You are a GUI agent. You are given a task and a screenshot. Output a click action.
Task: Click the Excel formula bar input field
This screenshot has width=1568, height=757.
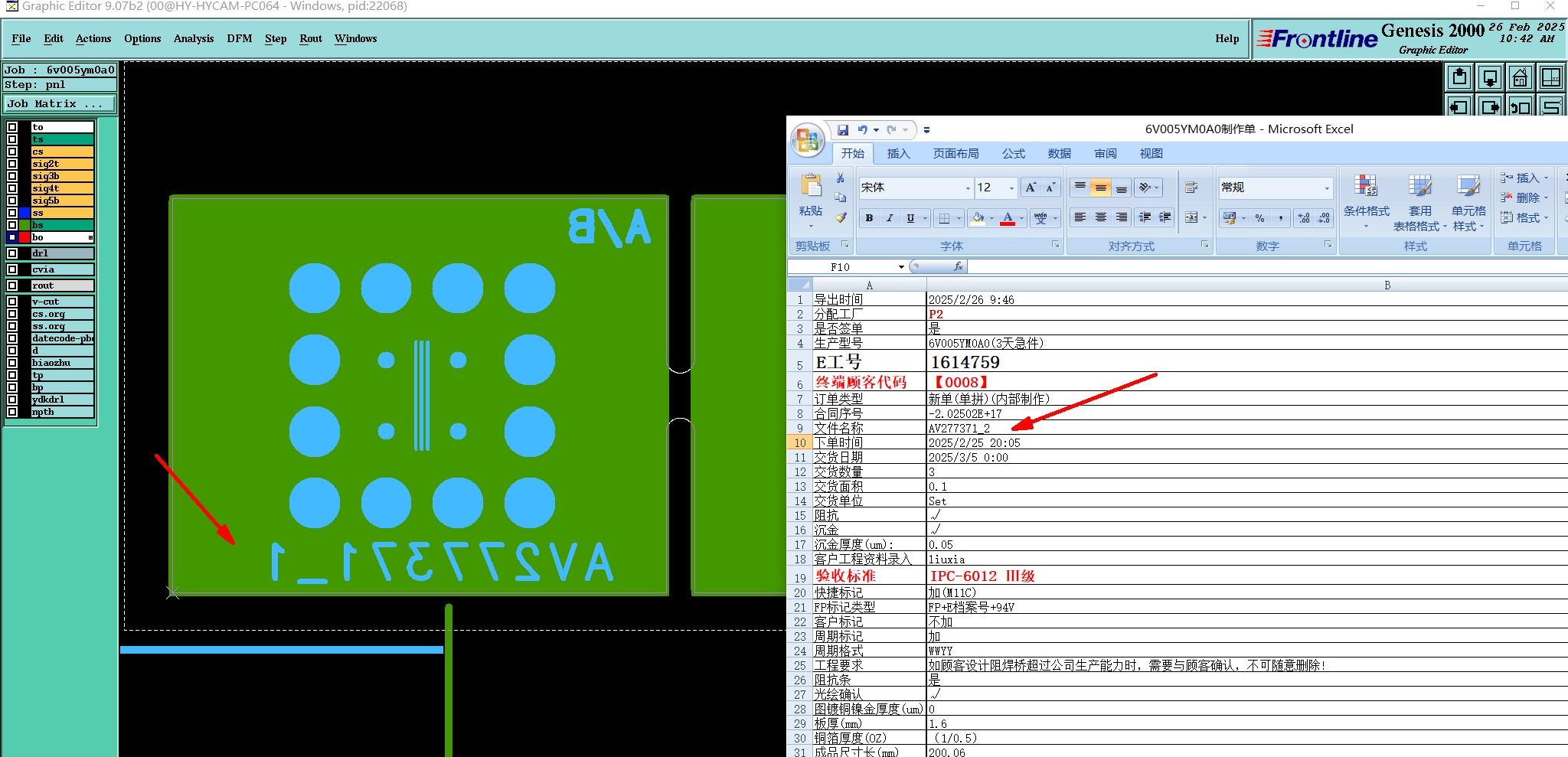coord(1267,266)
